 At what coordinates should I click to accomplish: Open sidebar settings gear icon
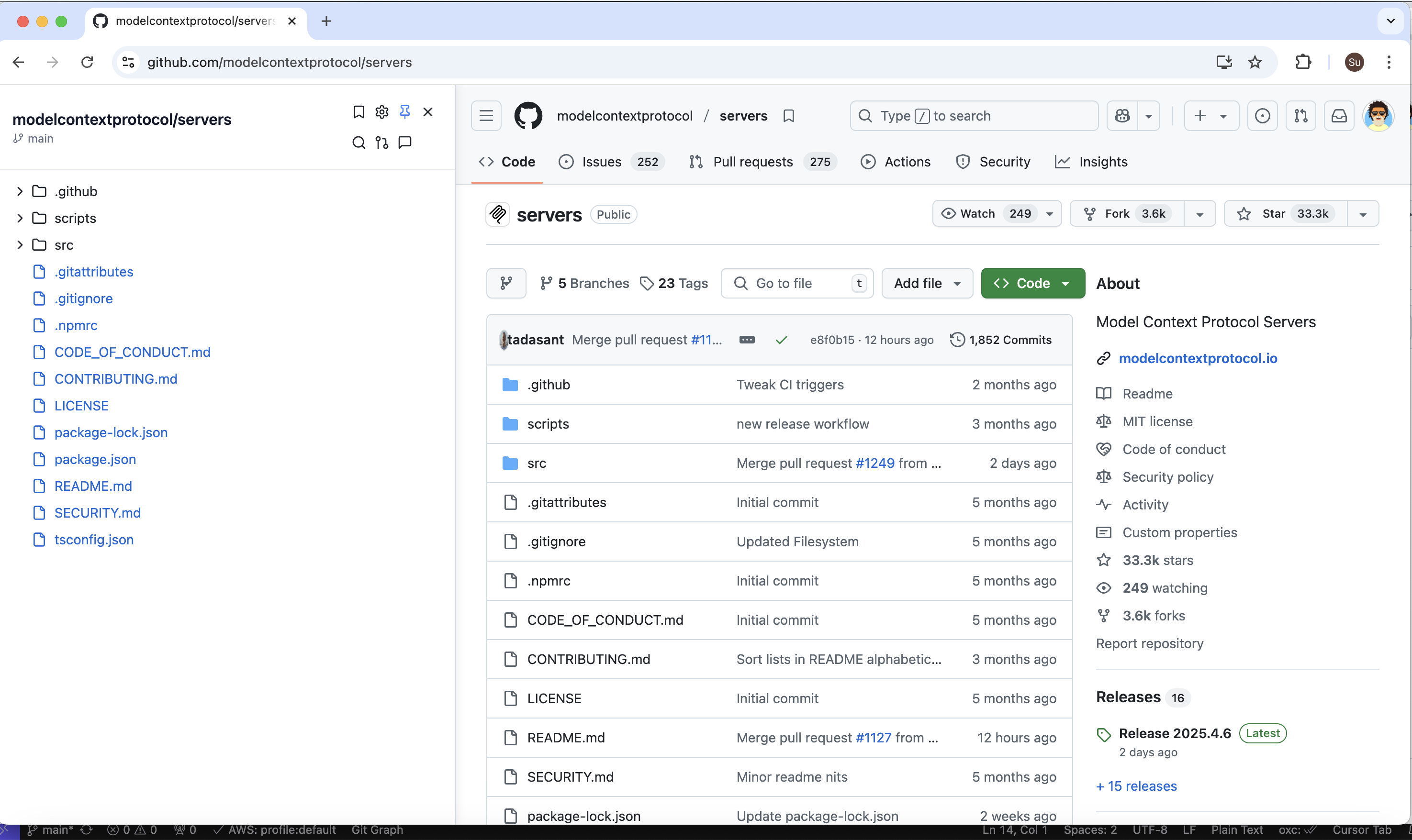pos(382,111)
